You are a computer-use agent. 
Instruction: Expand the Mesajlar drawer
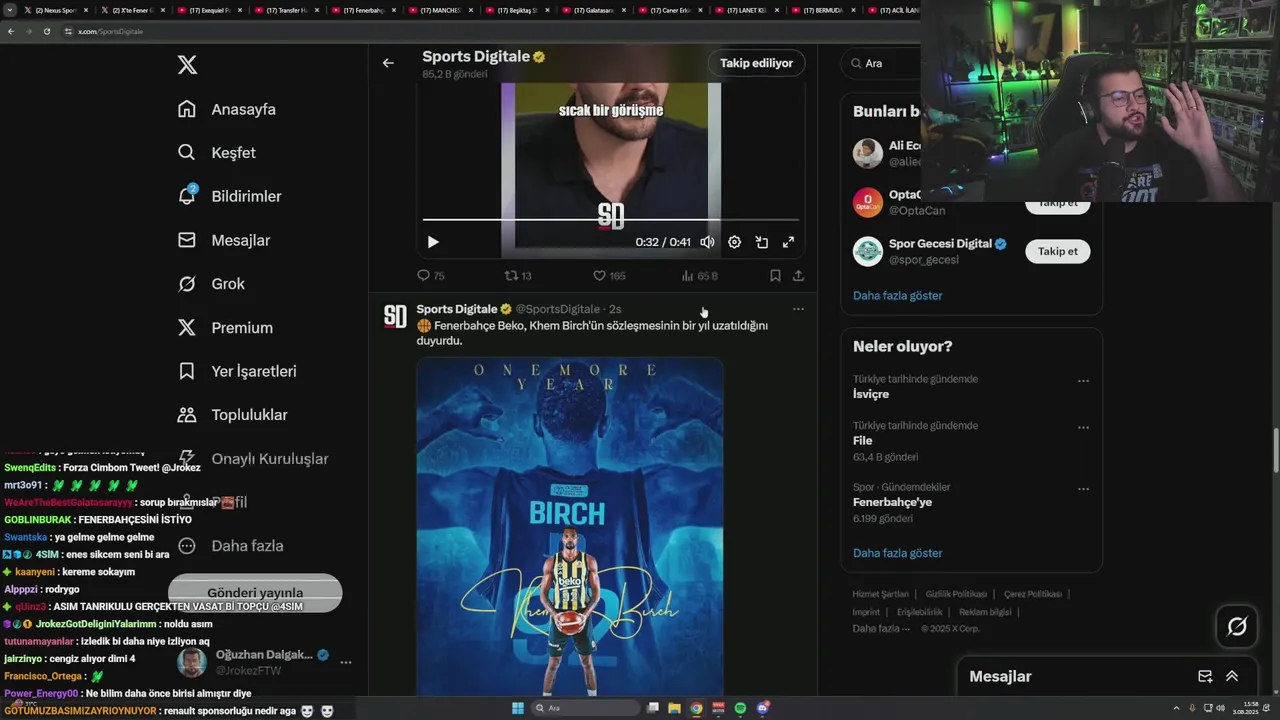click(1232, 677)
